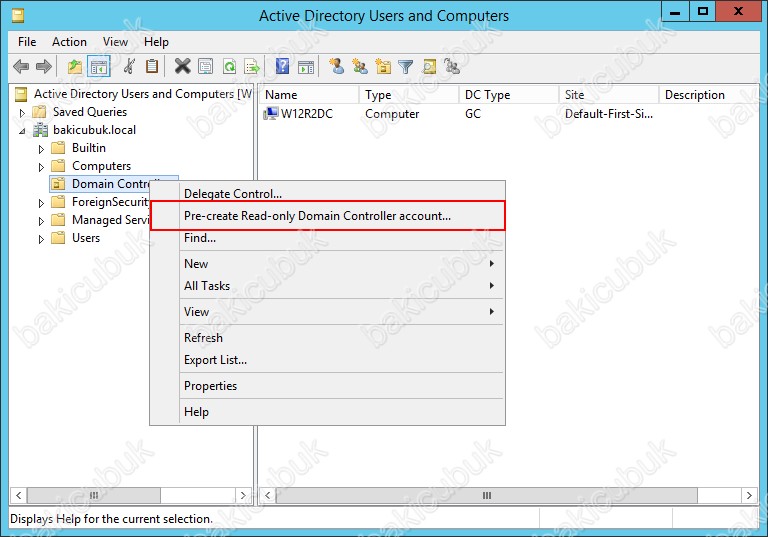Click the Cut scissors toolbar icon
768x537 pixels.
(129, 66)
